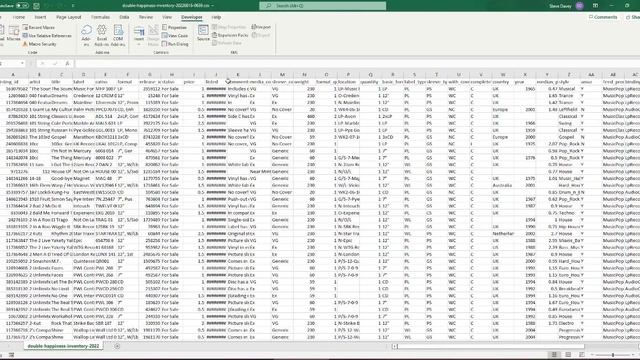
Task: Switch to Page Break Preview icon
Action: pos(582,355)
